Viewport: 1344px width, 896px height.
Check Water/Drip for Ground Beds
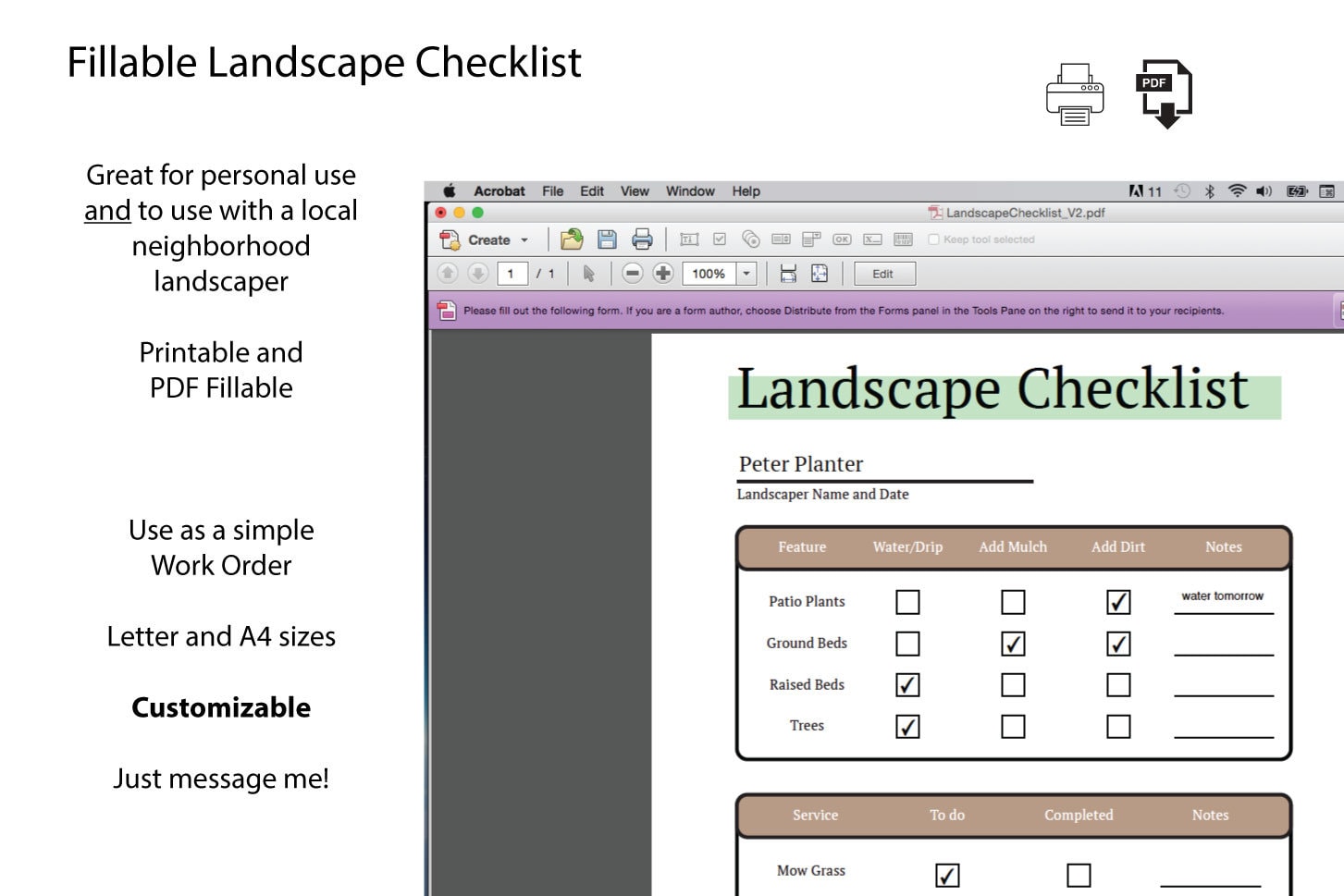tap(906, 643)
